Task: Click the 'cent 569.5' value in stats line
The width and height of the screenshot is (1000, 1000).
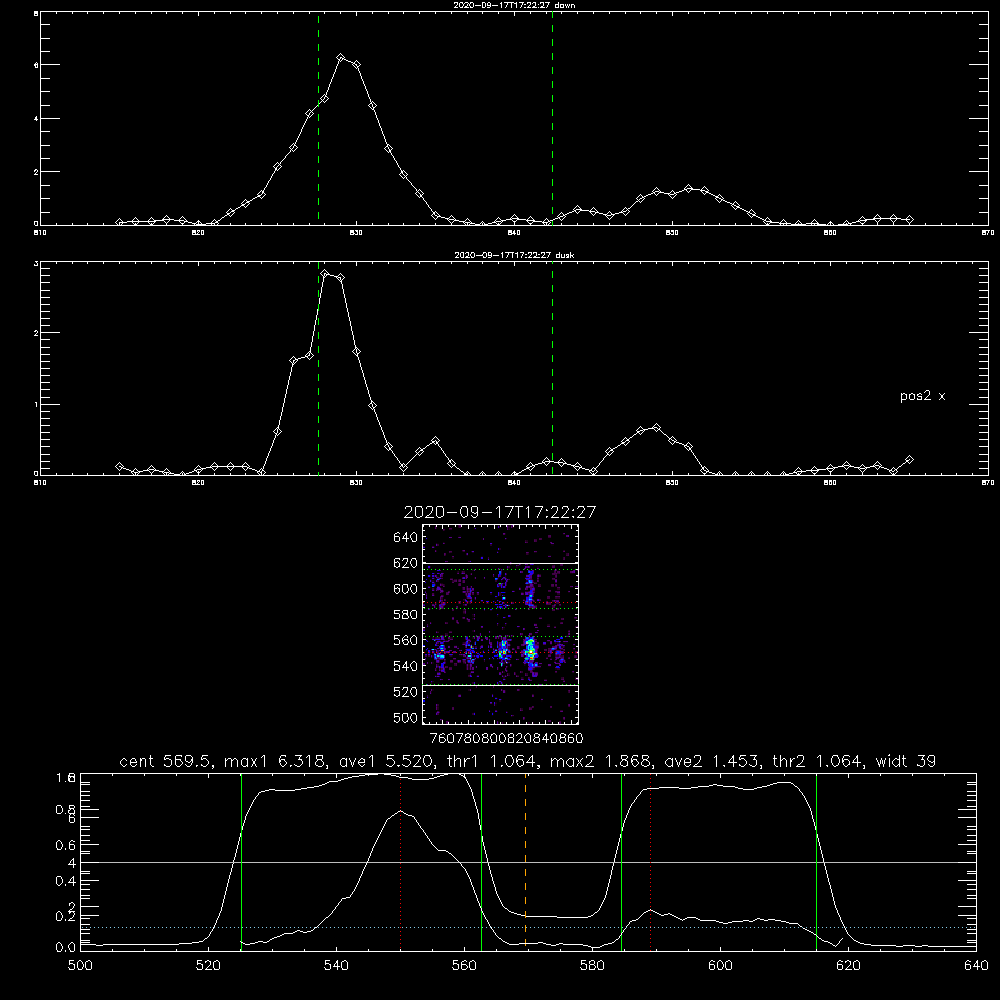Action: [167, 761]
